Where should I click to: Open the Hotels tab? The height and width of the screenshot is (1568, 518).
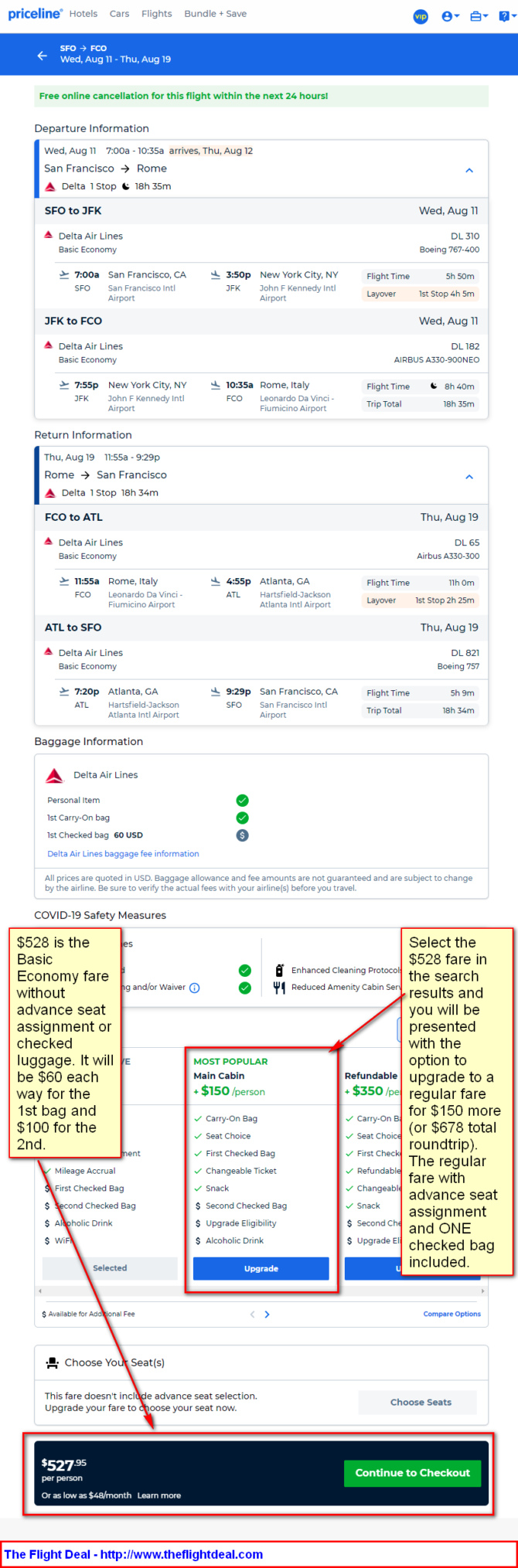click(83, 14)
